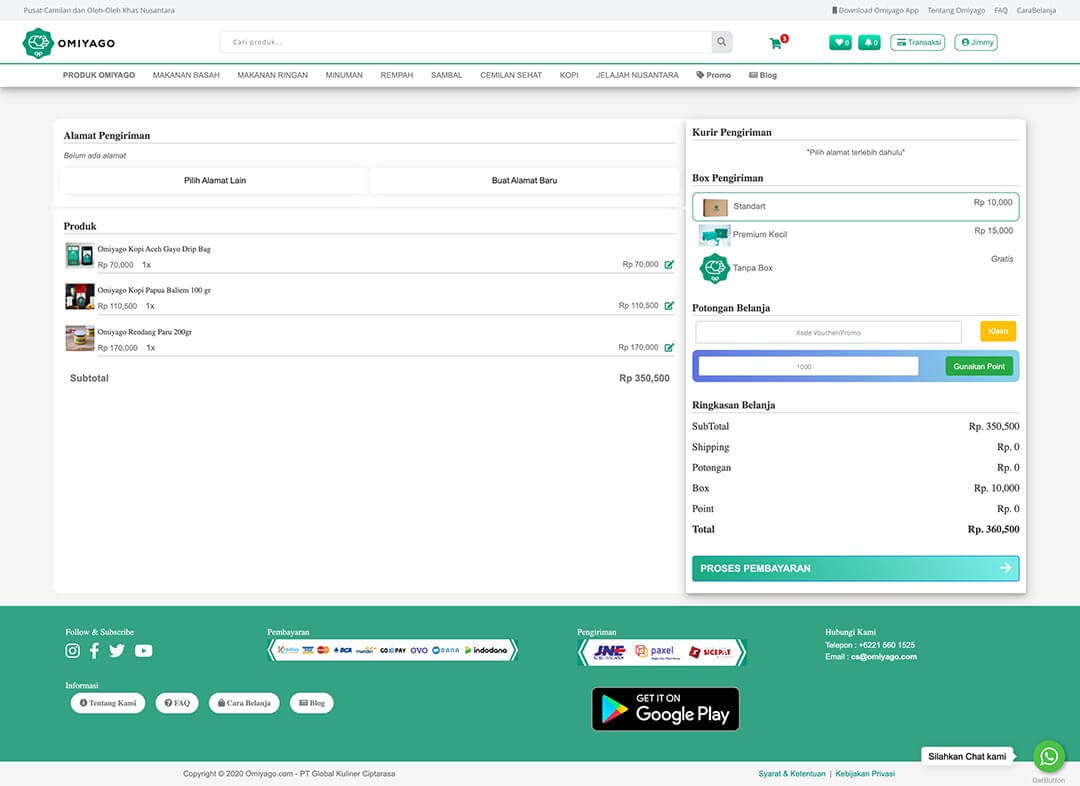Click the WhatsApp chat button
Screen dimensions: 1080x786
click(1048, 756)
